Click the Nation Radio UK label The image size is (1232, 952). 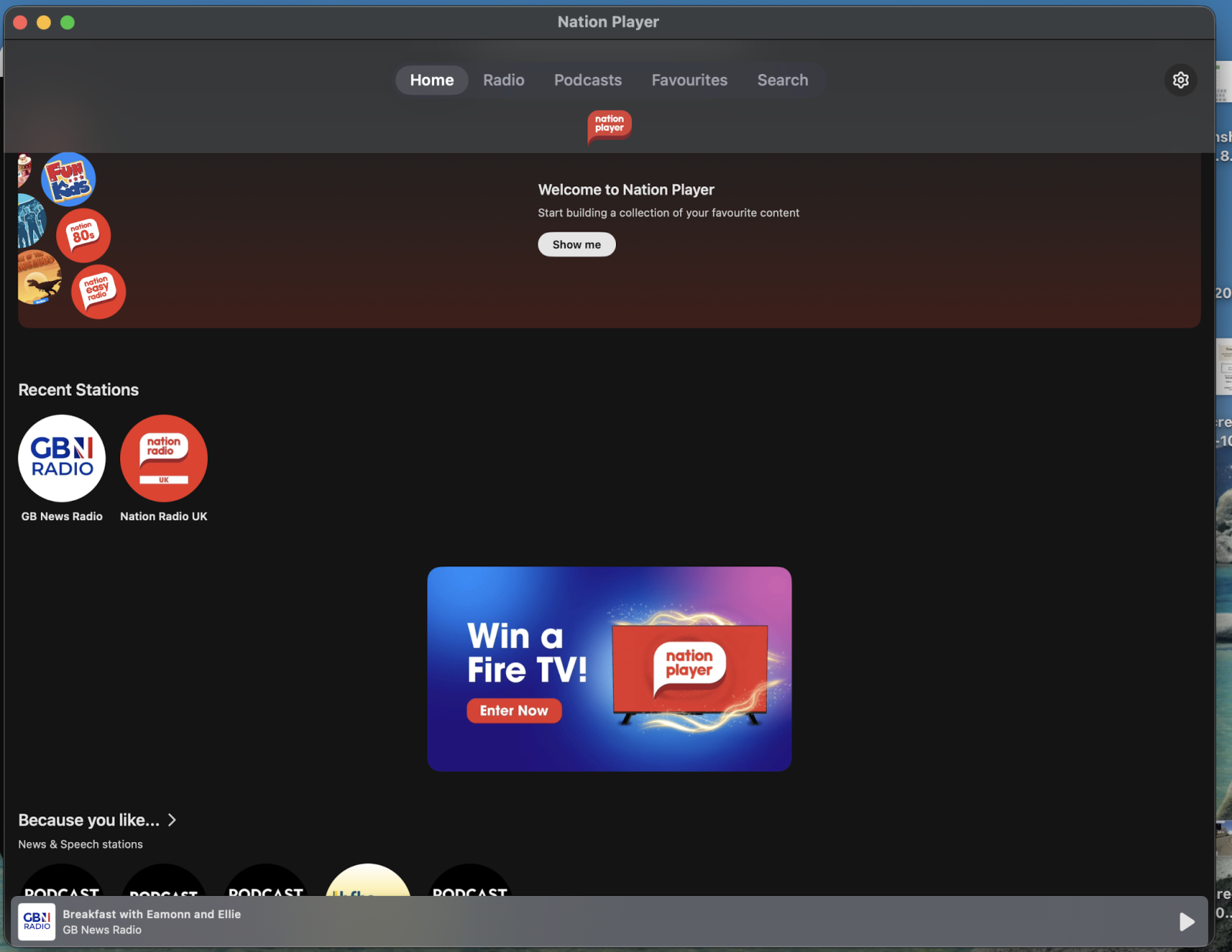(x=164, y=516)
